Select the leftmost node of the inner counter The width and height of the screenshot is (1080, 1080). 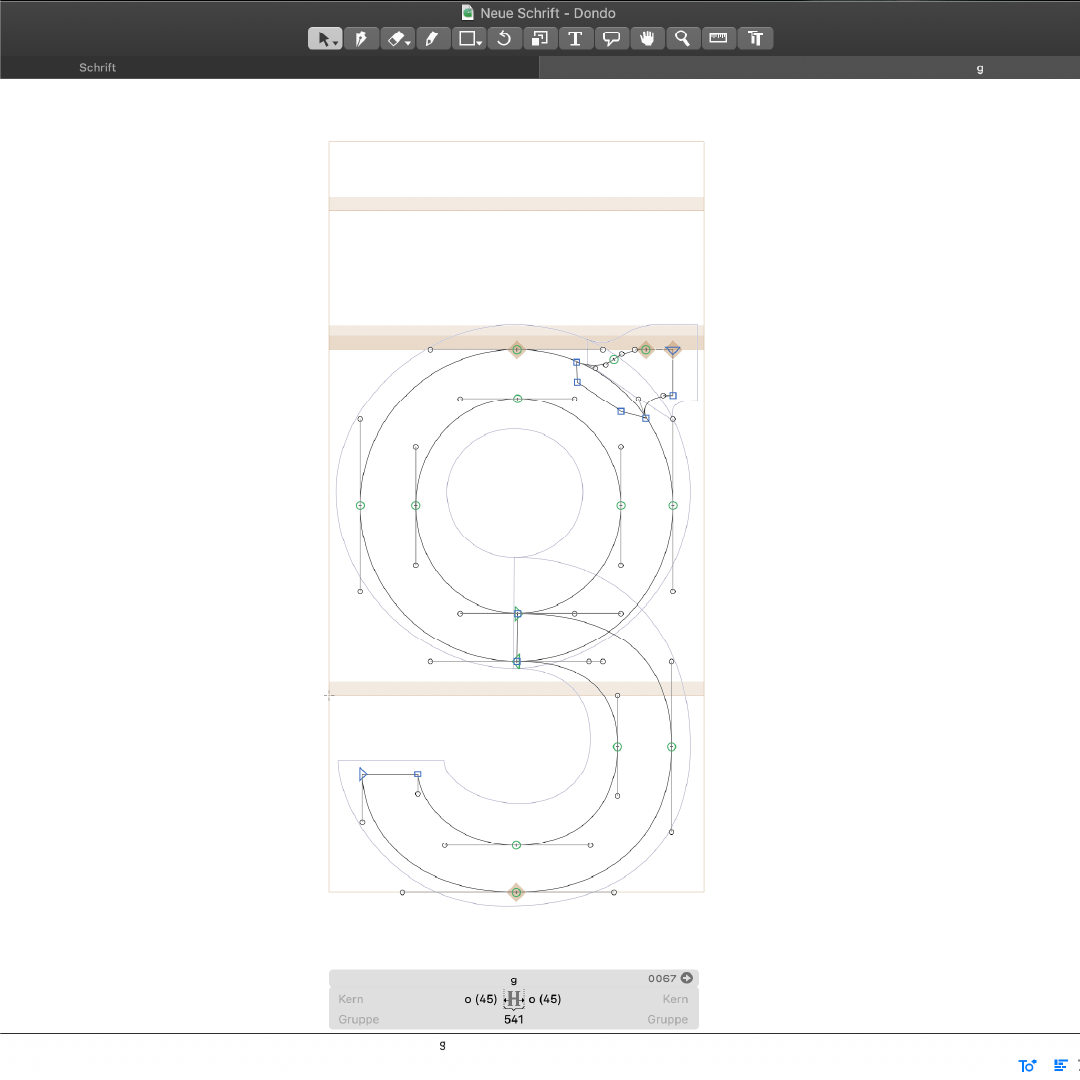click(x=415, y=506)
